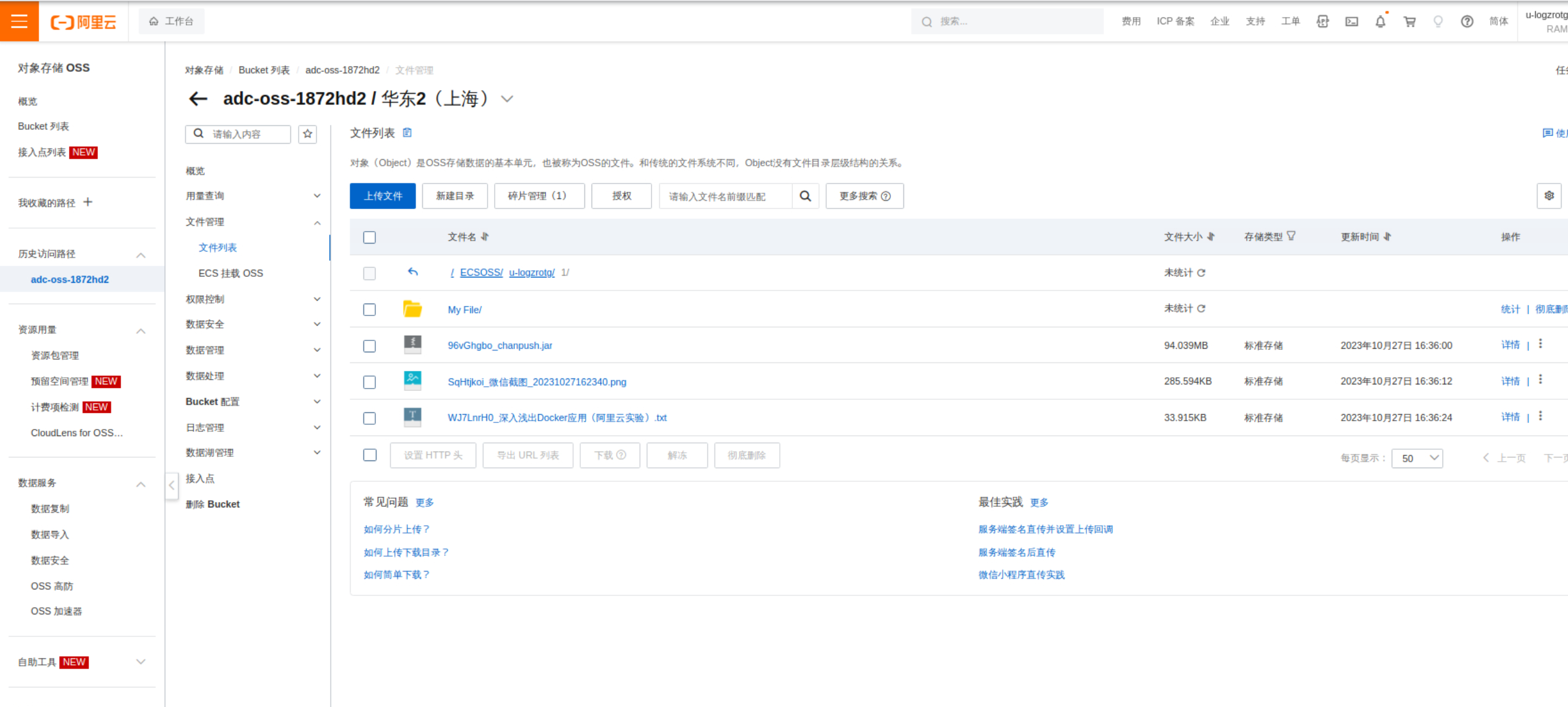Open the hamburger main menu

tap(20, 21)
